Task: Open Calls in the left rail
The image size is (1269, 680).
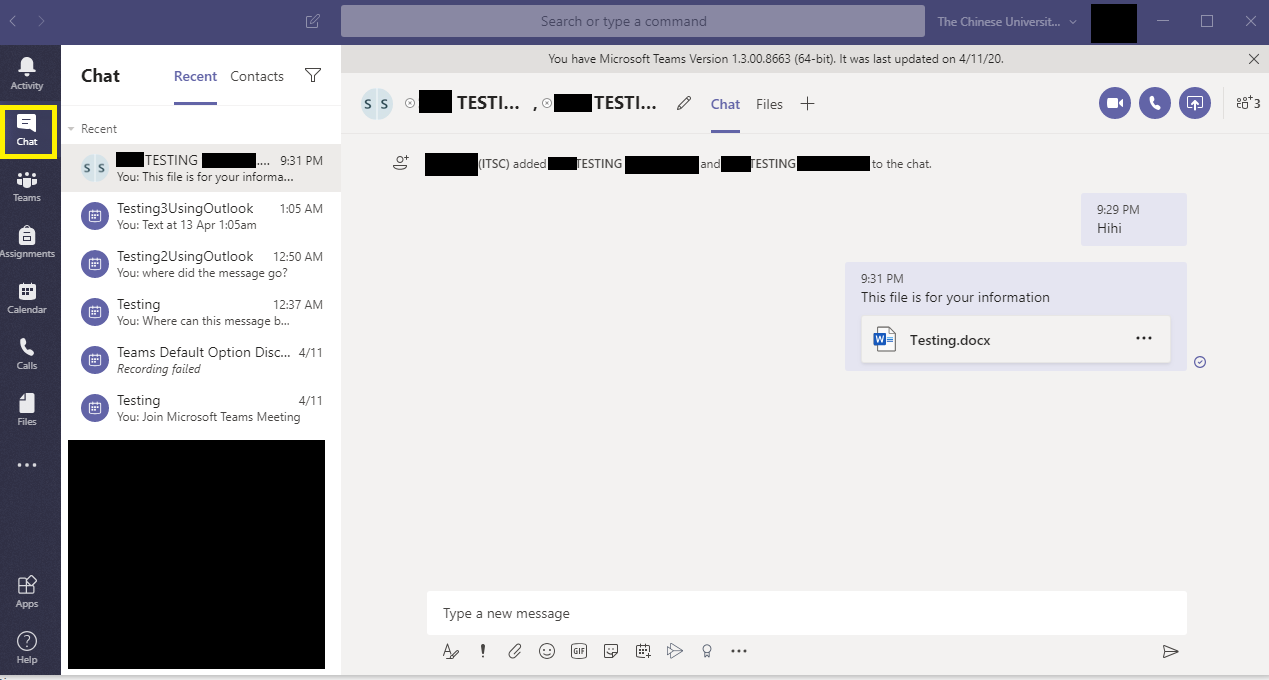Action: tap(27, 354)
